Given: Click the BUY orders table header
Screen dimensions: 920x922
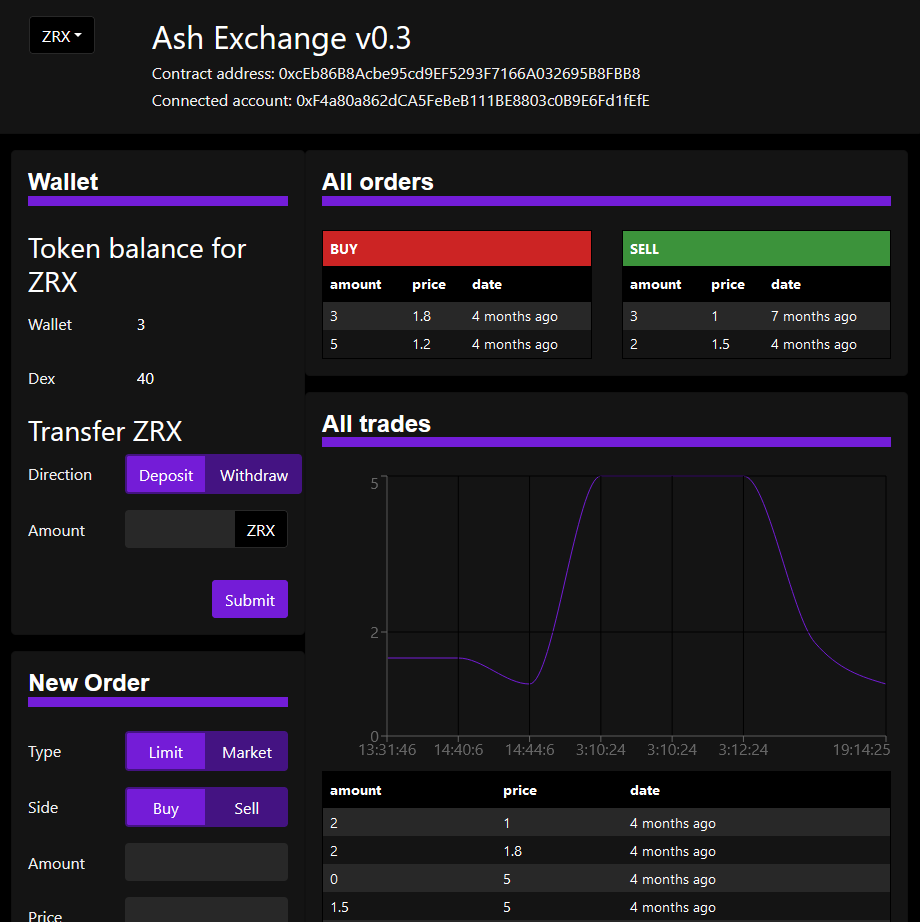Looking at the screenshot, I should 457,249.
